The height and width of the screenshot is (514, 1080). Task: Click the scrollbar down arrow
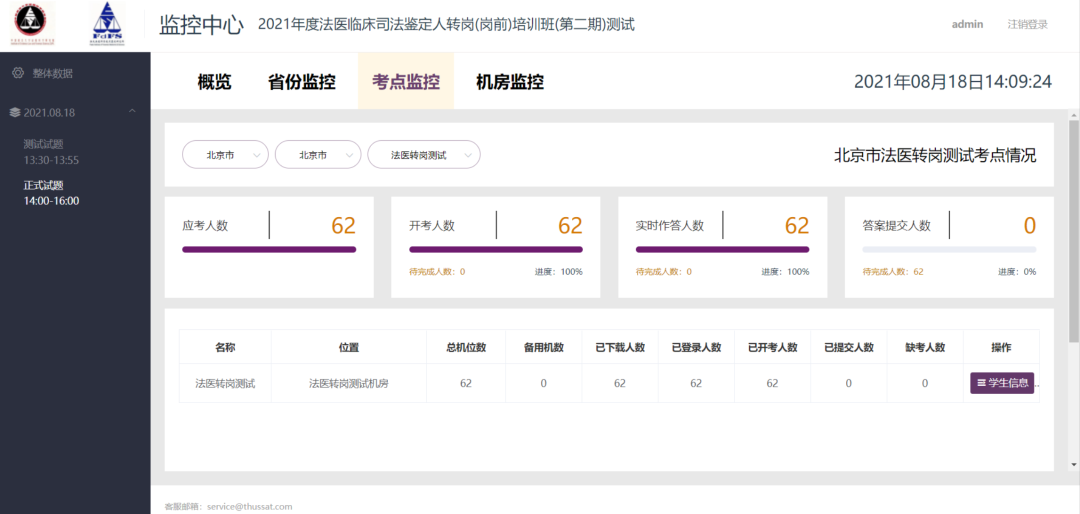coord(1074,465)
